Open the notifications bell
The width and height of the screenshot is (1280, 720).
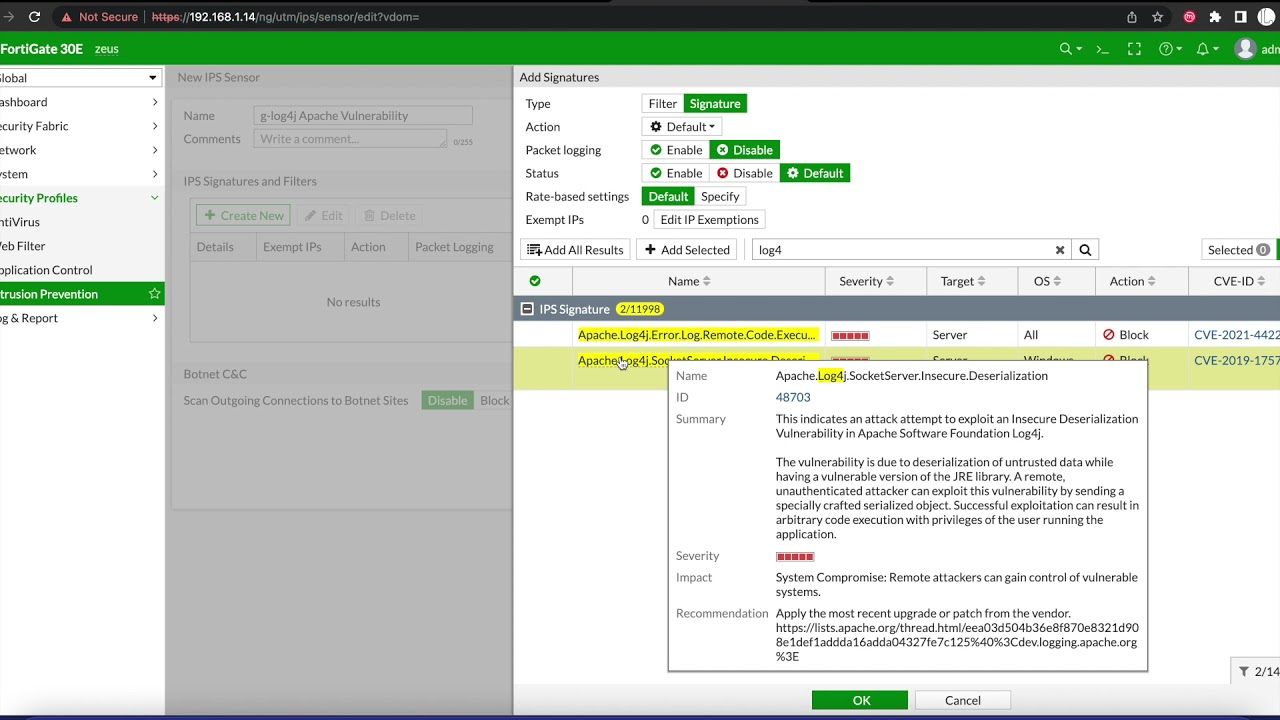[1206, 49]
